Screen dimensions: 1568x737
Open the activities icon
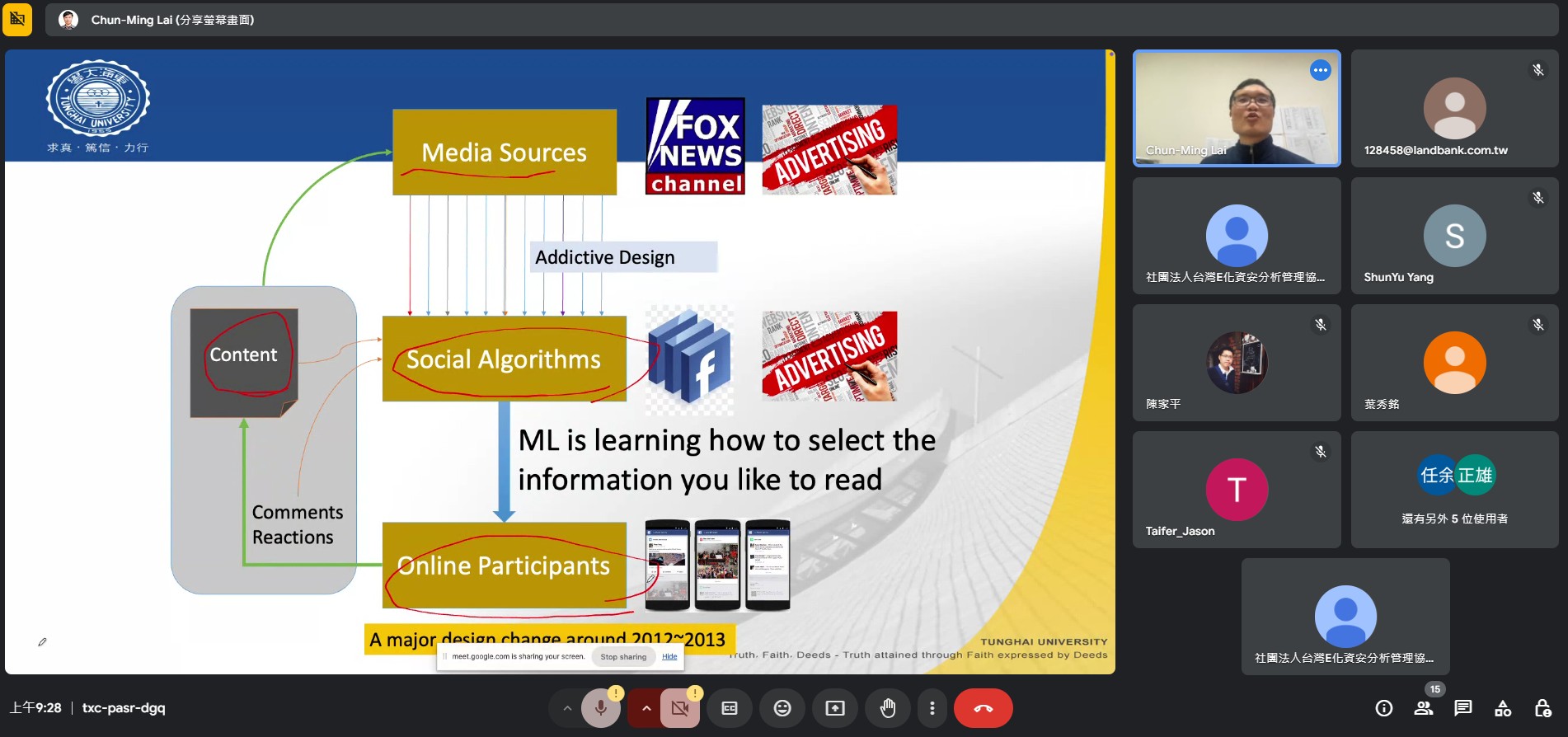(1503, 708)
